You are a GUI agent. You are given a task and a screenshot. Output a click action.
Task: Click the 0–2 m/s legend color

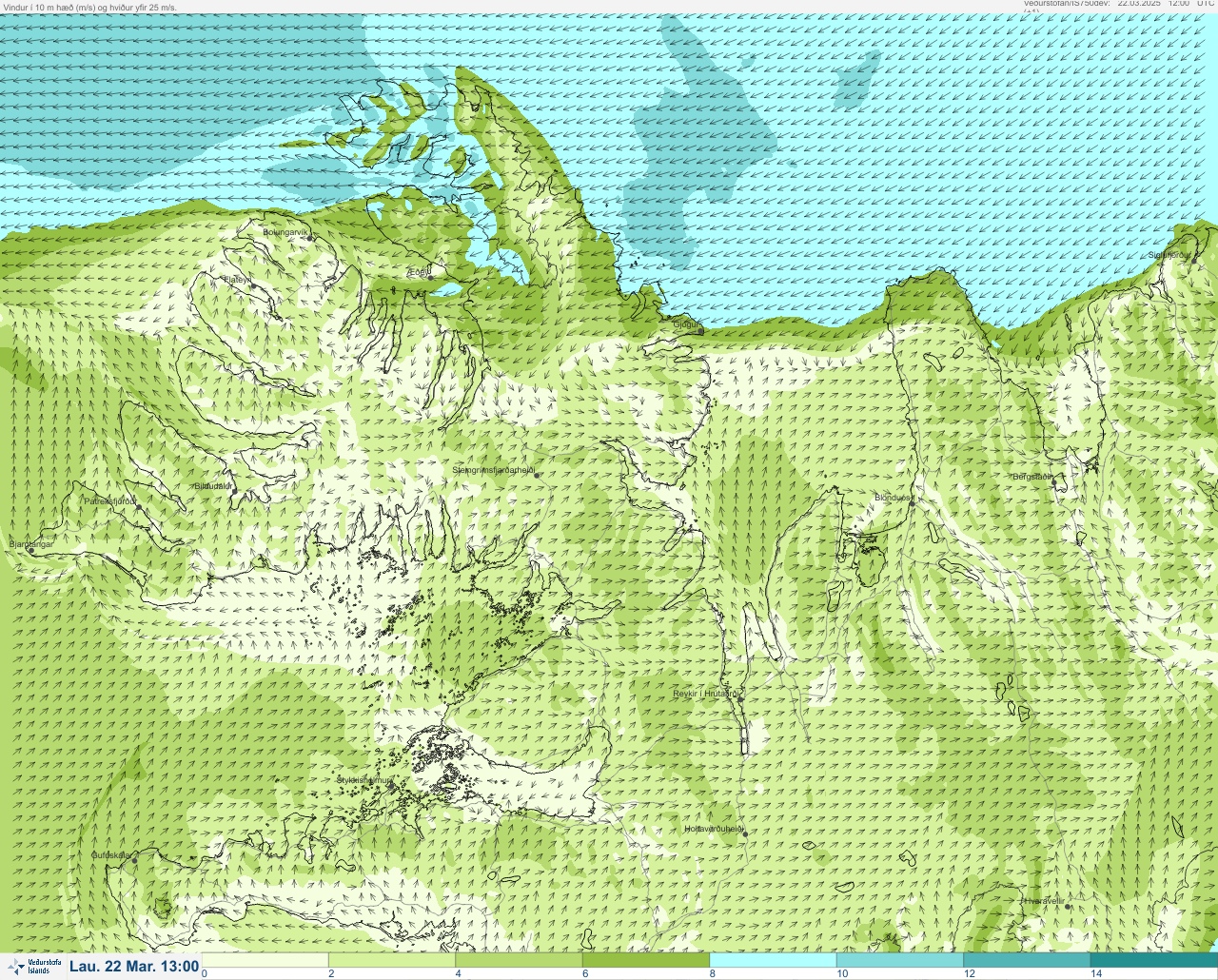[x=265, y=960]
